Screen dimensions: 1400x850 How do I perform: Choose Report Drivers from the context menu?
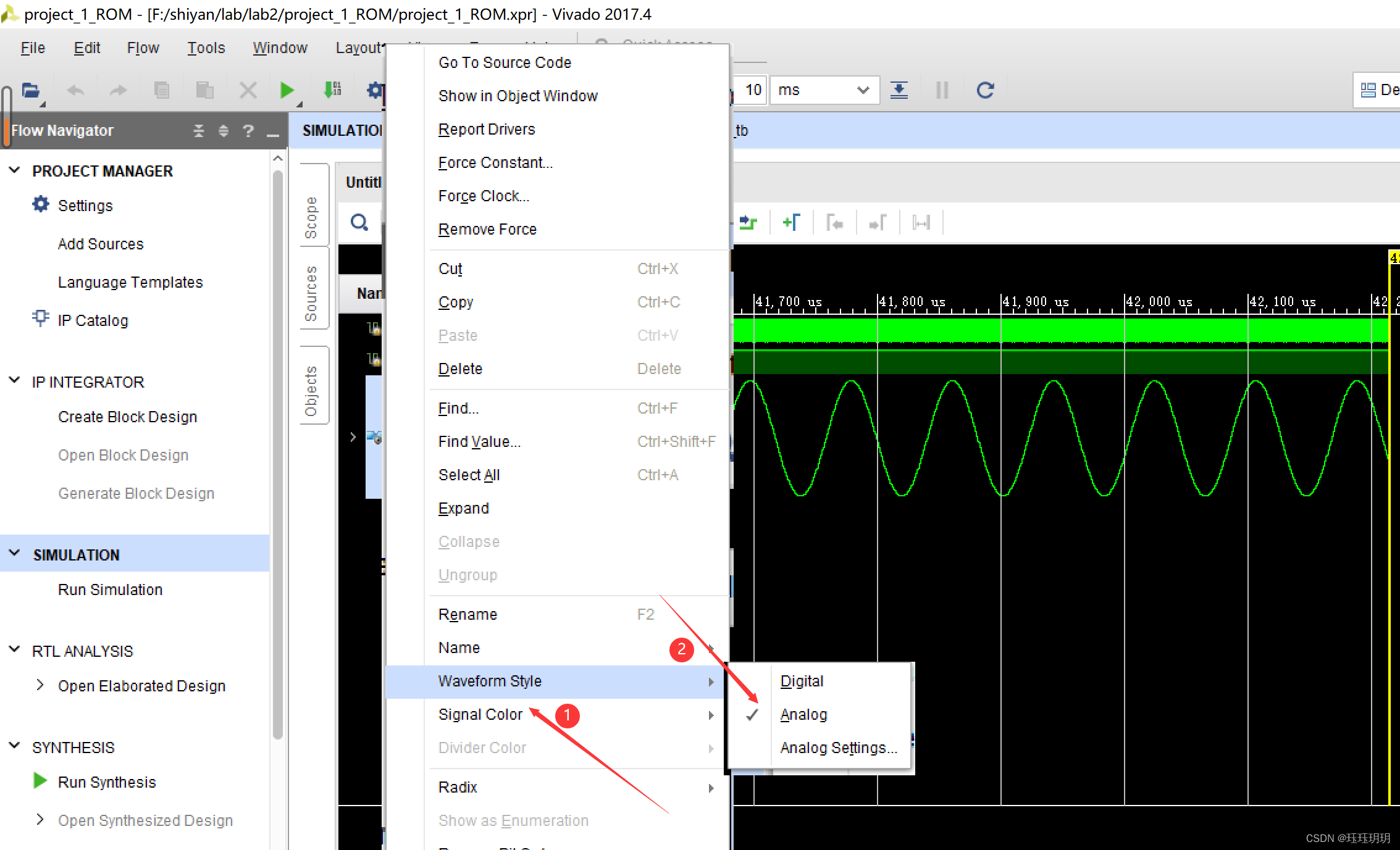click(x=486, y=128)
